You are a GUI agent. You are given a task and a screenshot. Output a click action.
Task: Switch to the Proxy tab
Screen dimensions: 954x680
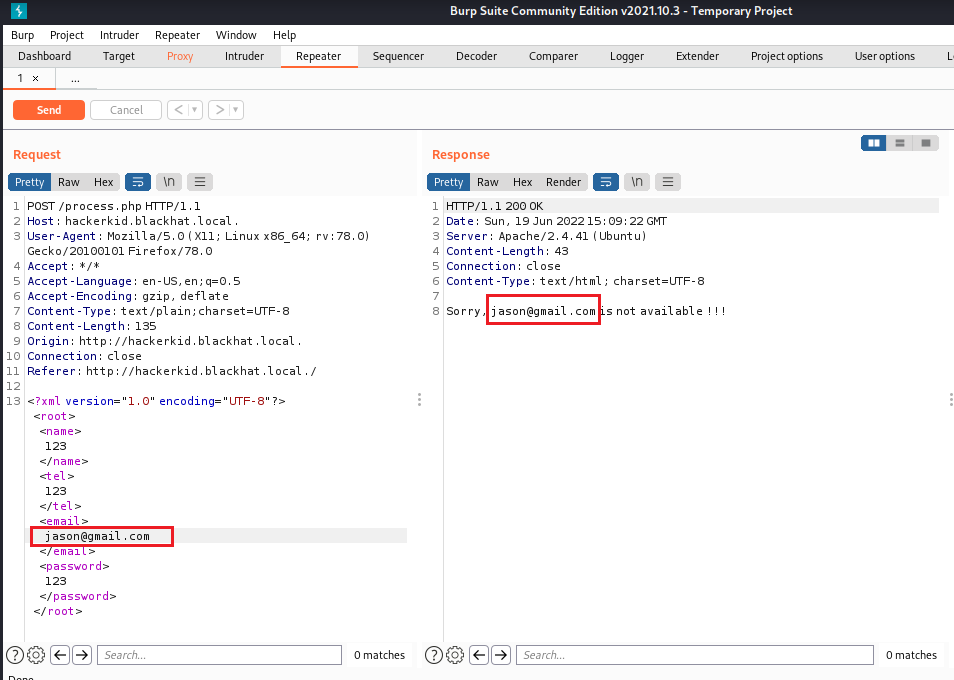click(180, 57)
